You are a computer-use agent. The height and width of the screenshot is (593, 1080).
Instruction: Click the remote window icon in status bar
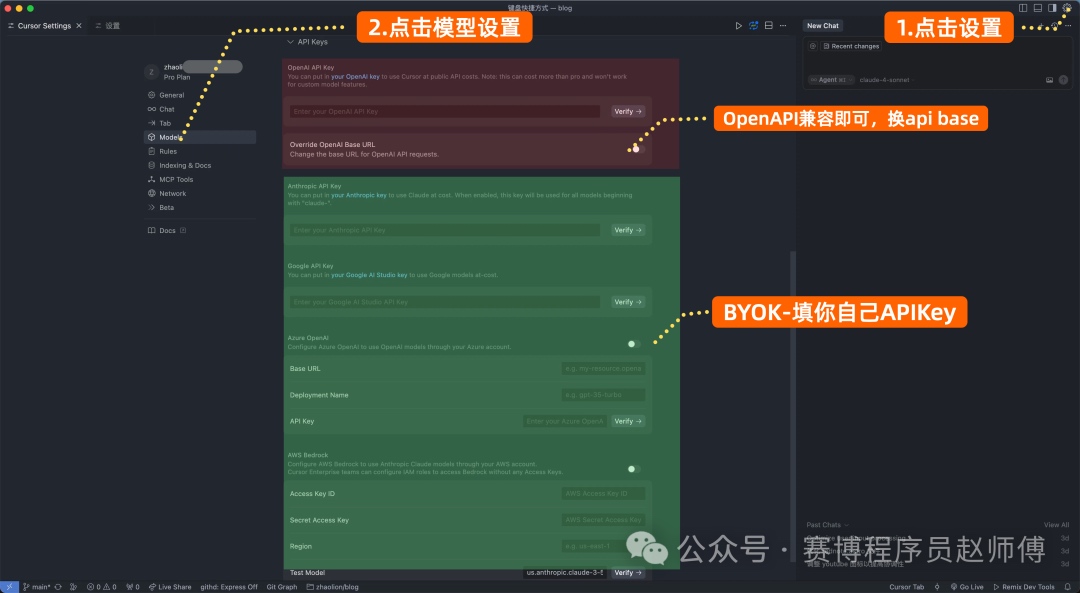pyautogui.click(x=9, y=587)
